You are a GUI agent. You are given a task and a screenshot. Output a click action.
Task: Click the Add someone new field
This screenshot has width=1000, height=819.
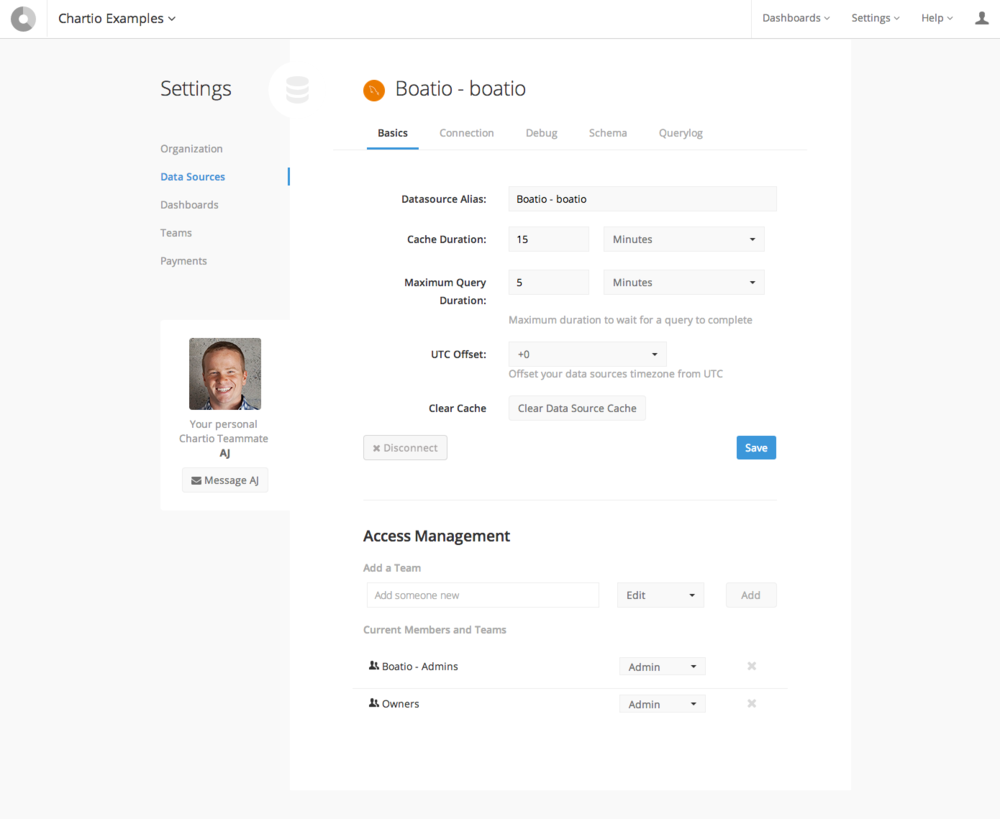(483, 595)
